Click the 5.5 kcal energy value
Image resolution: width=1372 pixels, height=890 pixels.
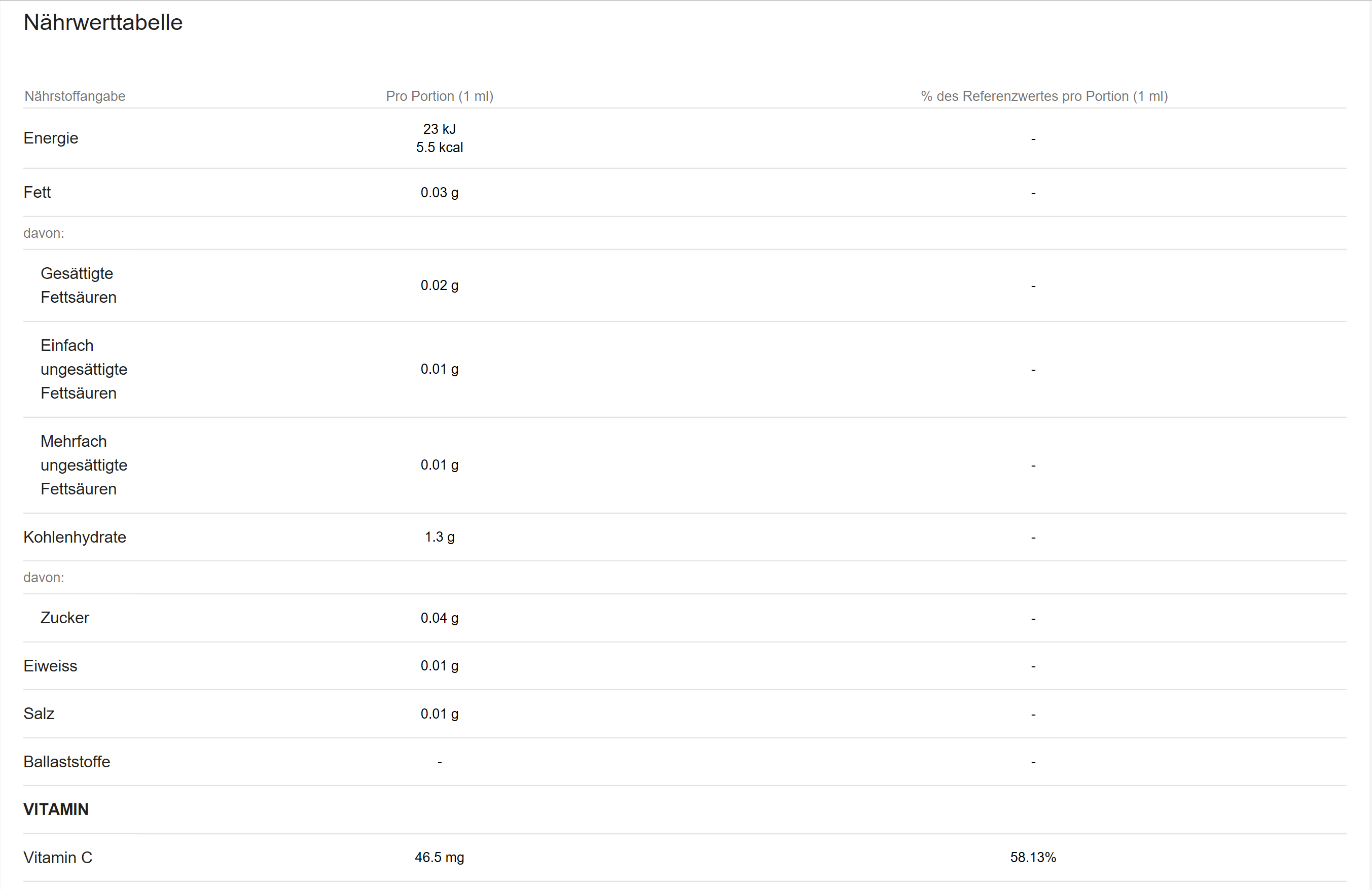[x=439, y=148]
